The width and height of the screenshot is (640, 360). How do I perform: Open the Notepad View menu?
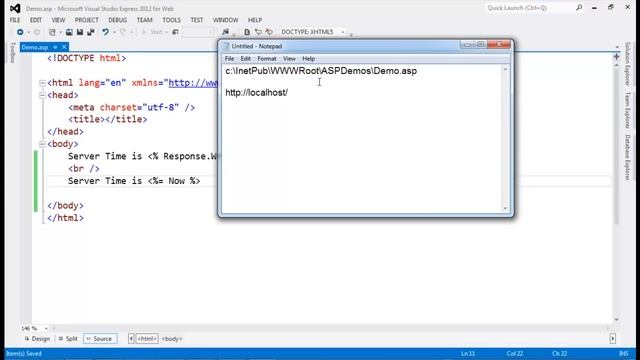point(289,59)
